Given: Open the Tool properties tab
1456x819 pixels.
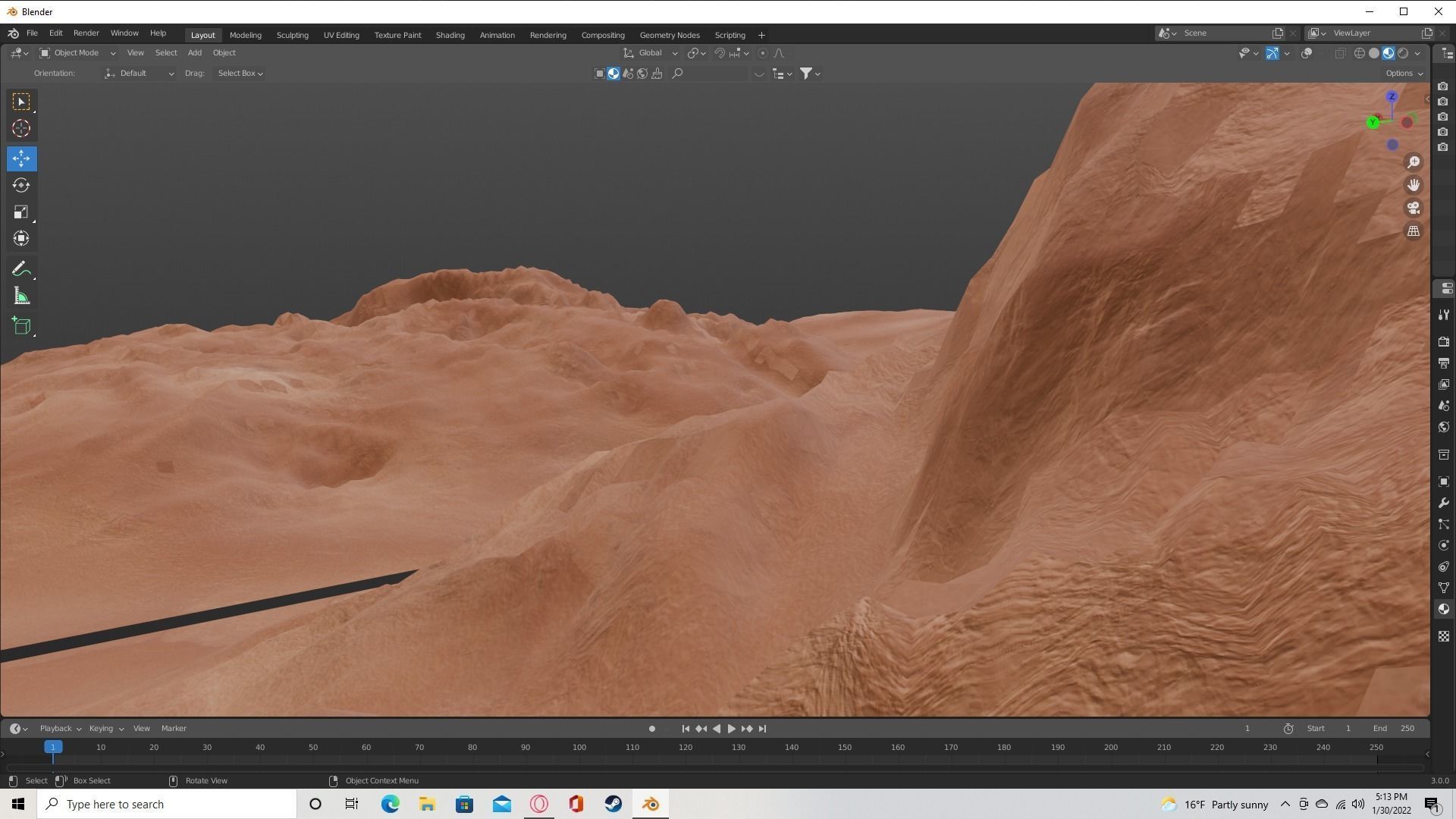Looking at the screenshot, I should click(x=1444, y=315).
